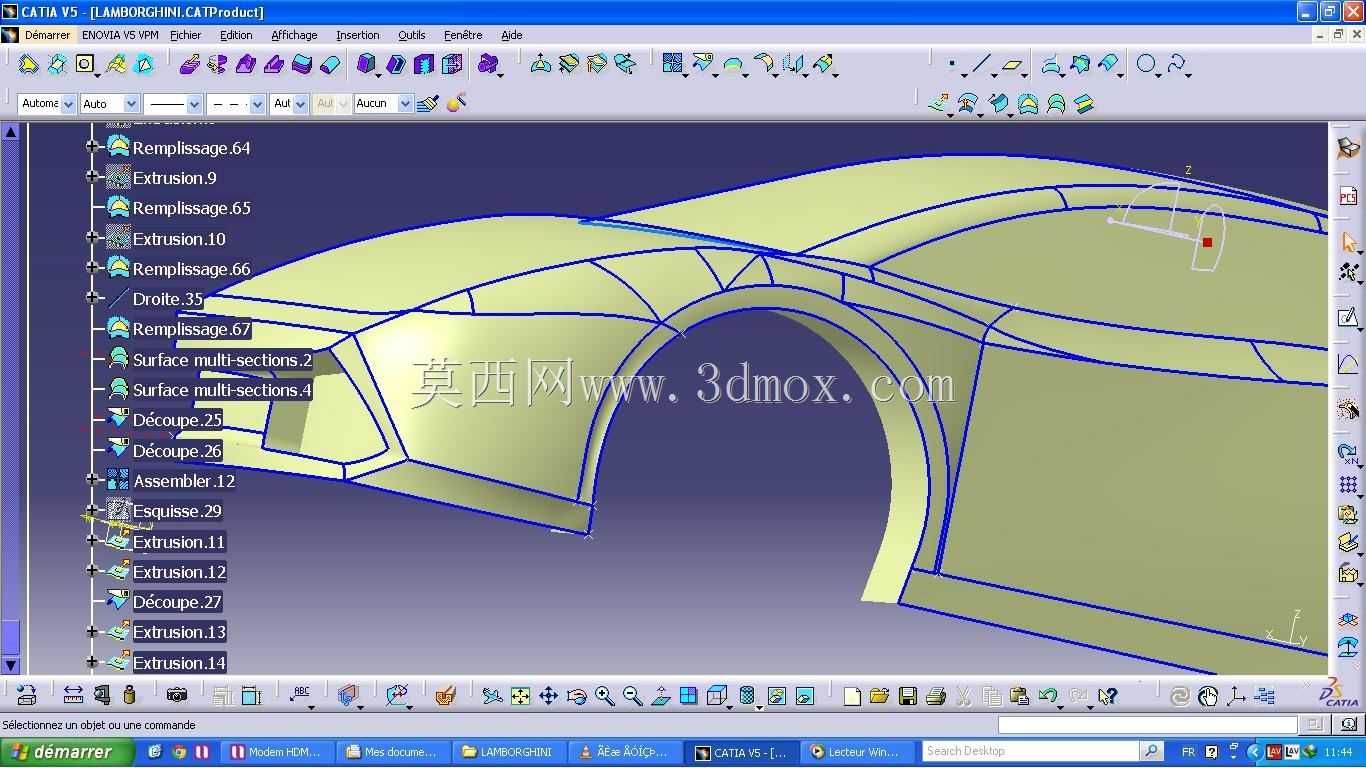1366x768 pixels.
Task: Click the Open file icon
Action: [x=880, y=696]
